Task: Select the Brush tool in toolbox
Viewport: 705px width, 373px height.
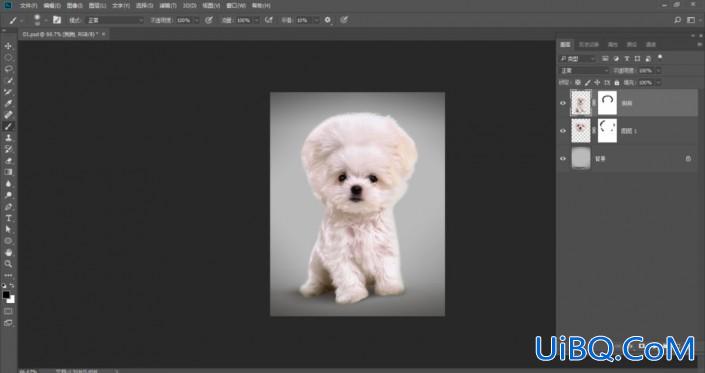Action: click(8, 126)
